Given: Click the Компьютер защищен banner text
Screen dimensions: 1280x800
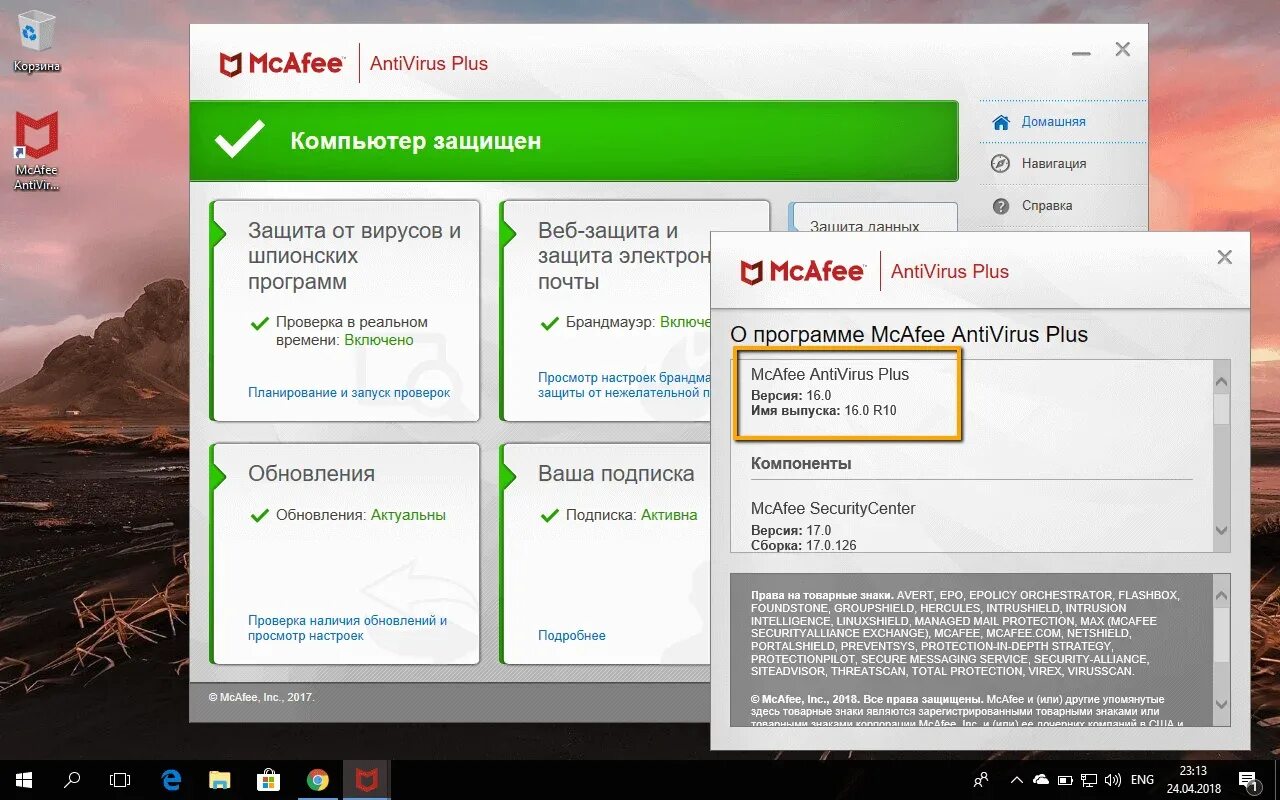Looking at the screenshot, I should click(x=416, y=141).
